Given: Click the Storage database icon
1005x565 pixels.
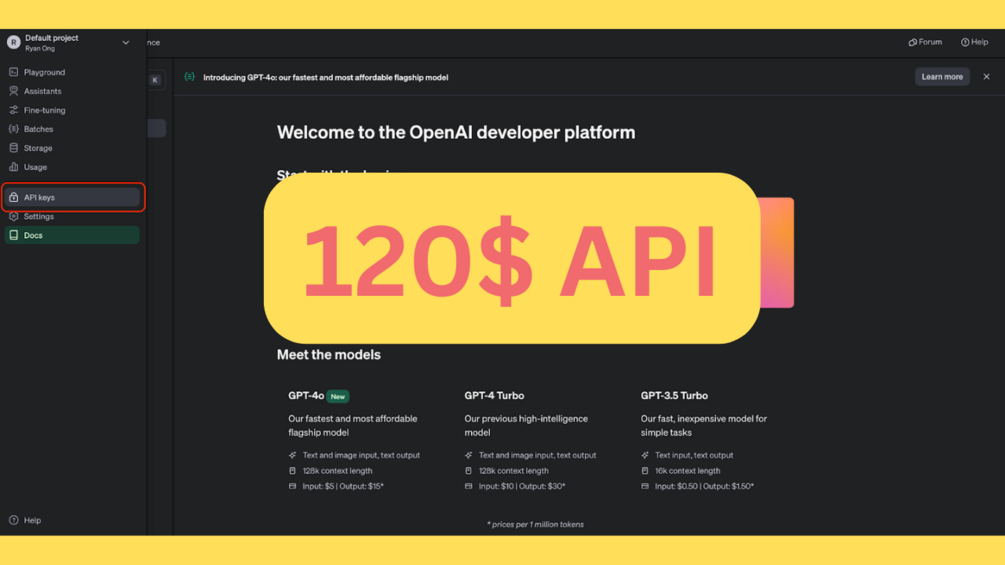Looking at the screenshot, I should click(13, 148).
